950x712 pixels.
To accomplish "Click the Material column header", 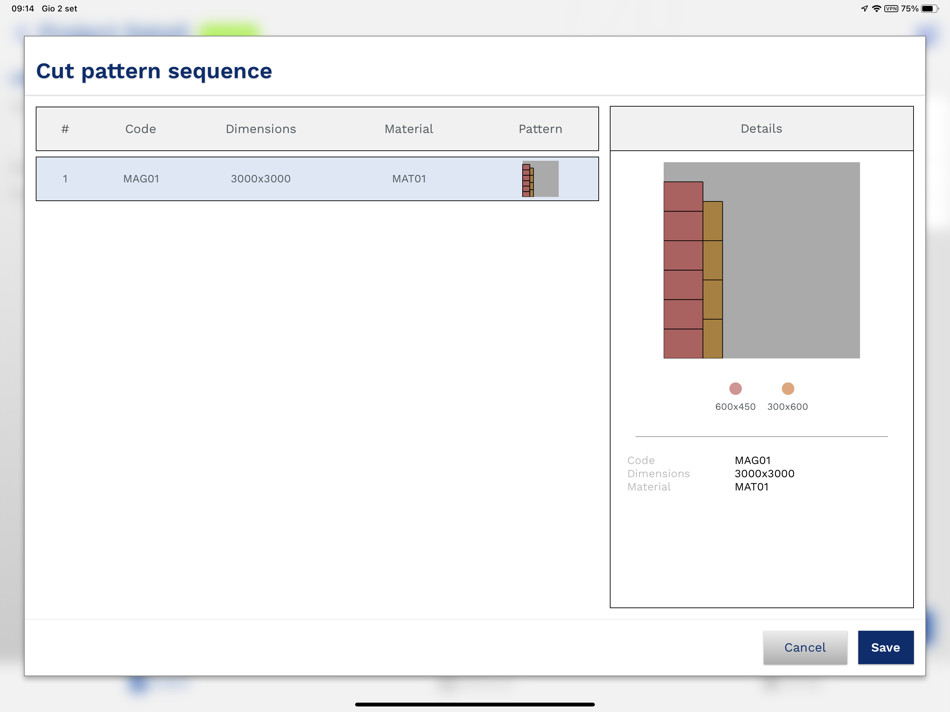I will click(x=409, y=128).
